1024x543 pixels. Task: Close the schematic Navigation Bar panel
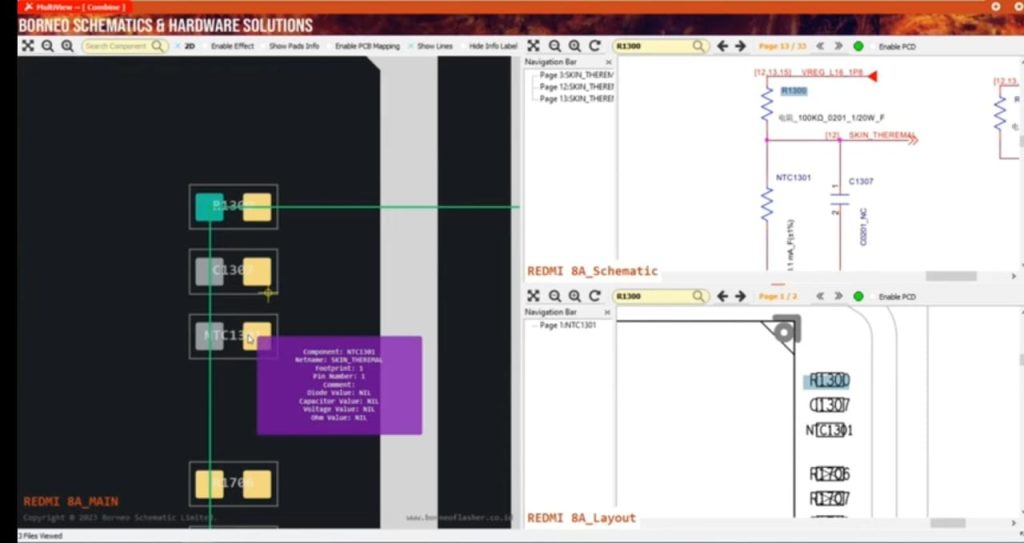[608, 62]
